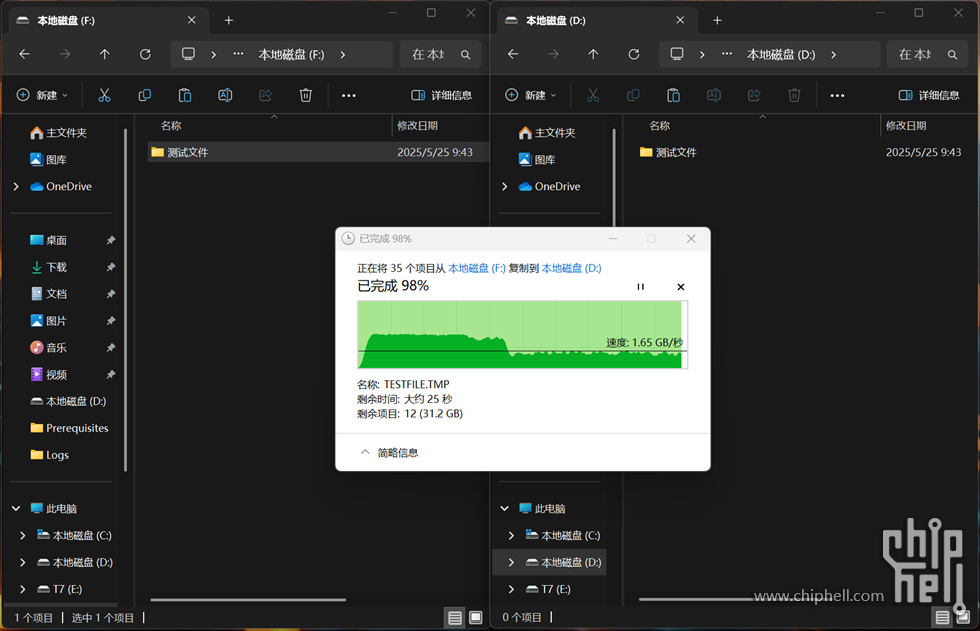Click search magnifier in F: window
The width and height of the screenshot is (980, 631).
(x=466, y=55)
